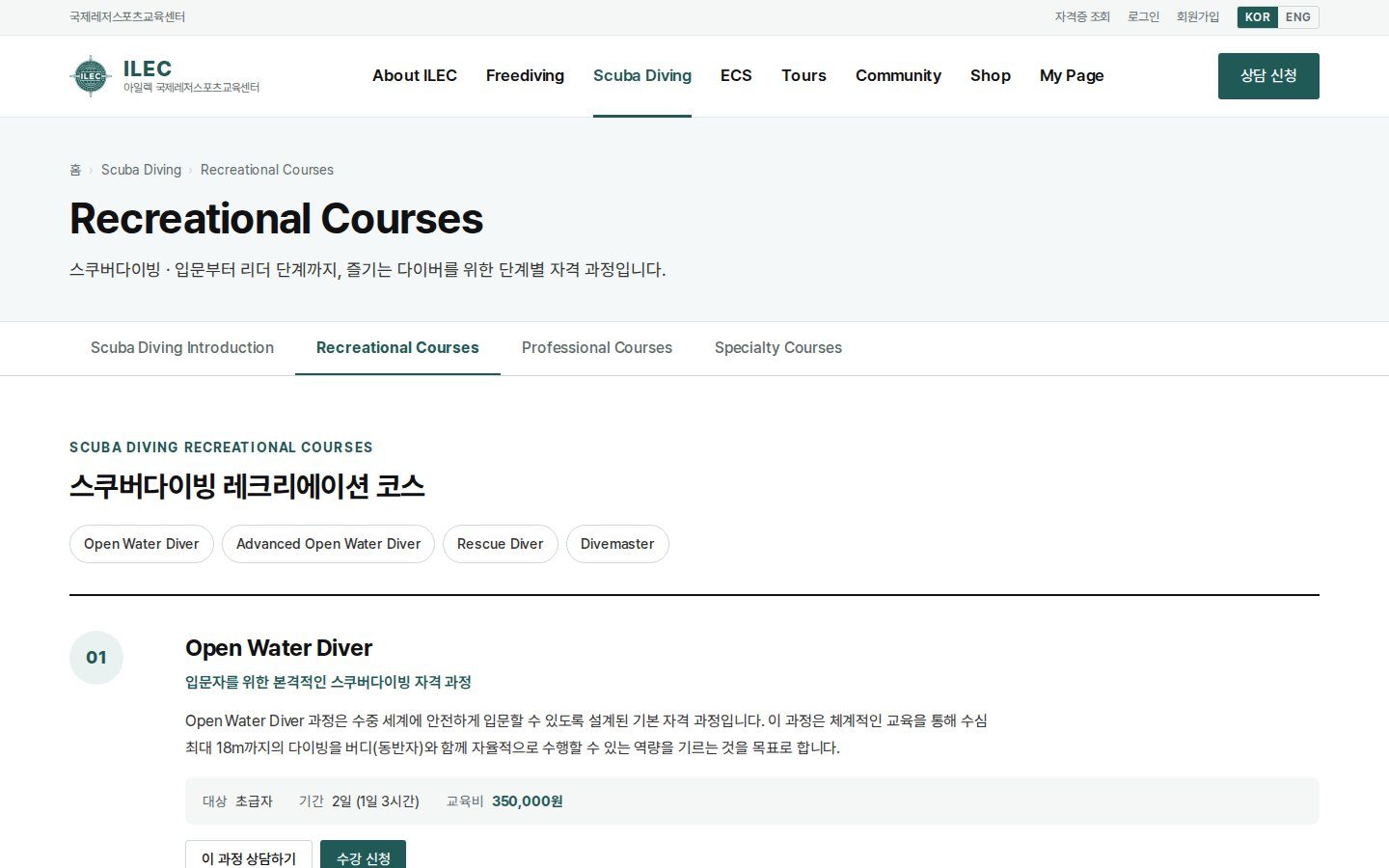The width and height of the screenshot is (1389, 868).
Task: Click the ILEC globe logo icon
Action: click(91, 76)
